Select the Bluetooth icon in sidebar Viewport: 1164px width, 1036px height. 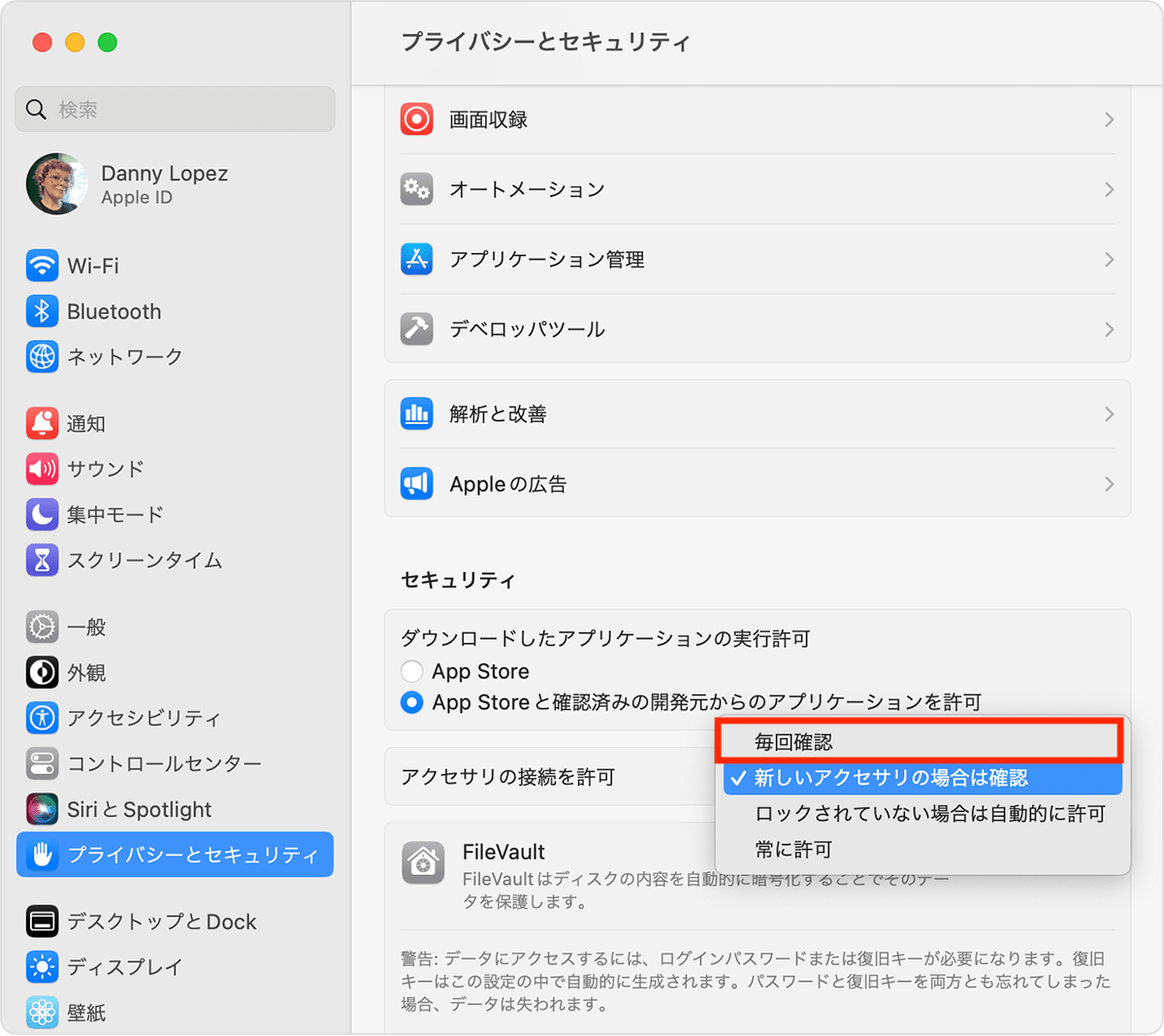tap(42, 311)
